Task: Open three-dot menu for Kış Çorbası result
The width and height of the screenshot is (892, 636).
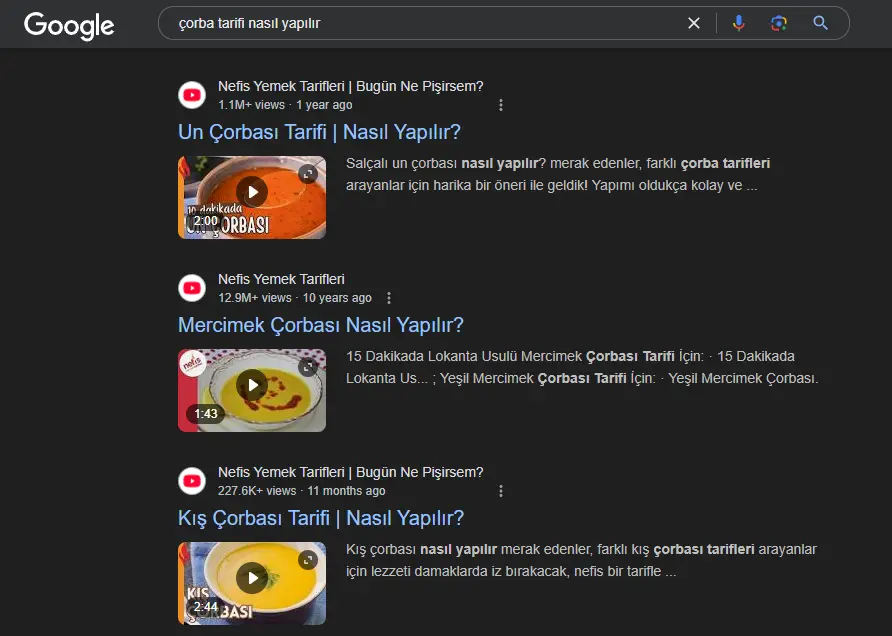Action: pyautogui.click(x=501, y=491)
